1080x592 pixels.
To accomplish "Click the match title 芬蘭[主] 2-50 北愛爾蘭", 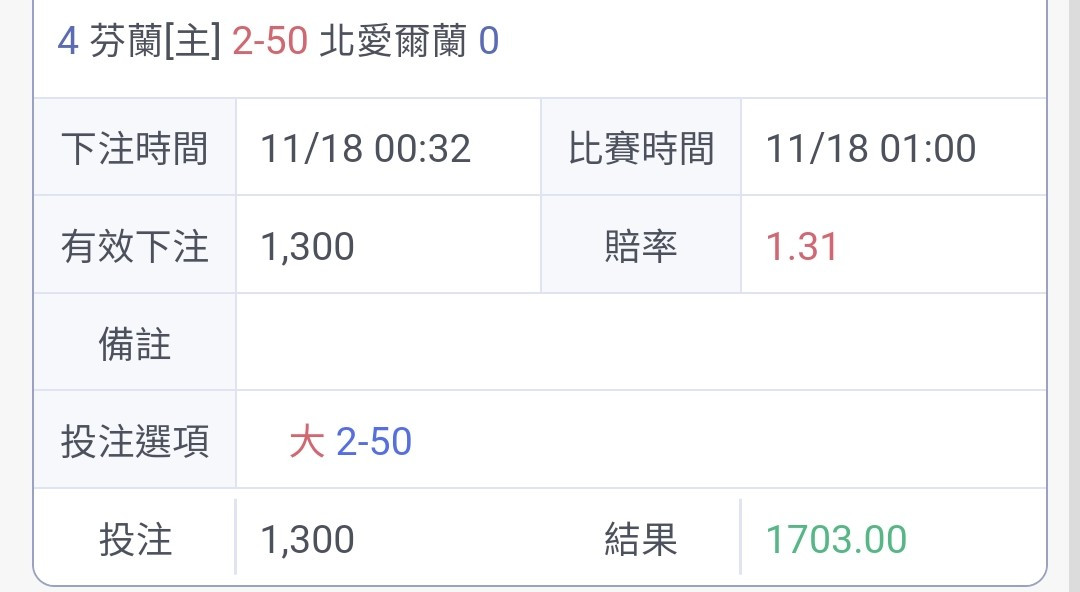I will [278, 41].
